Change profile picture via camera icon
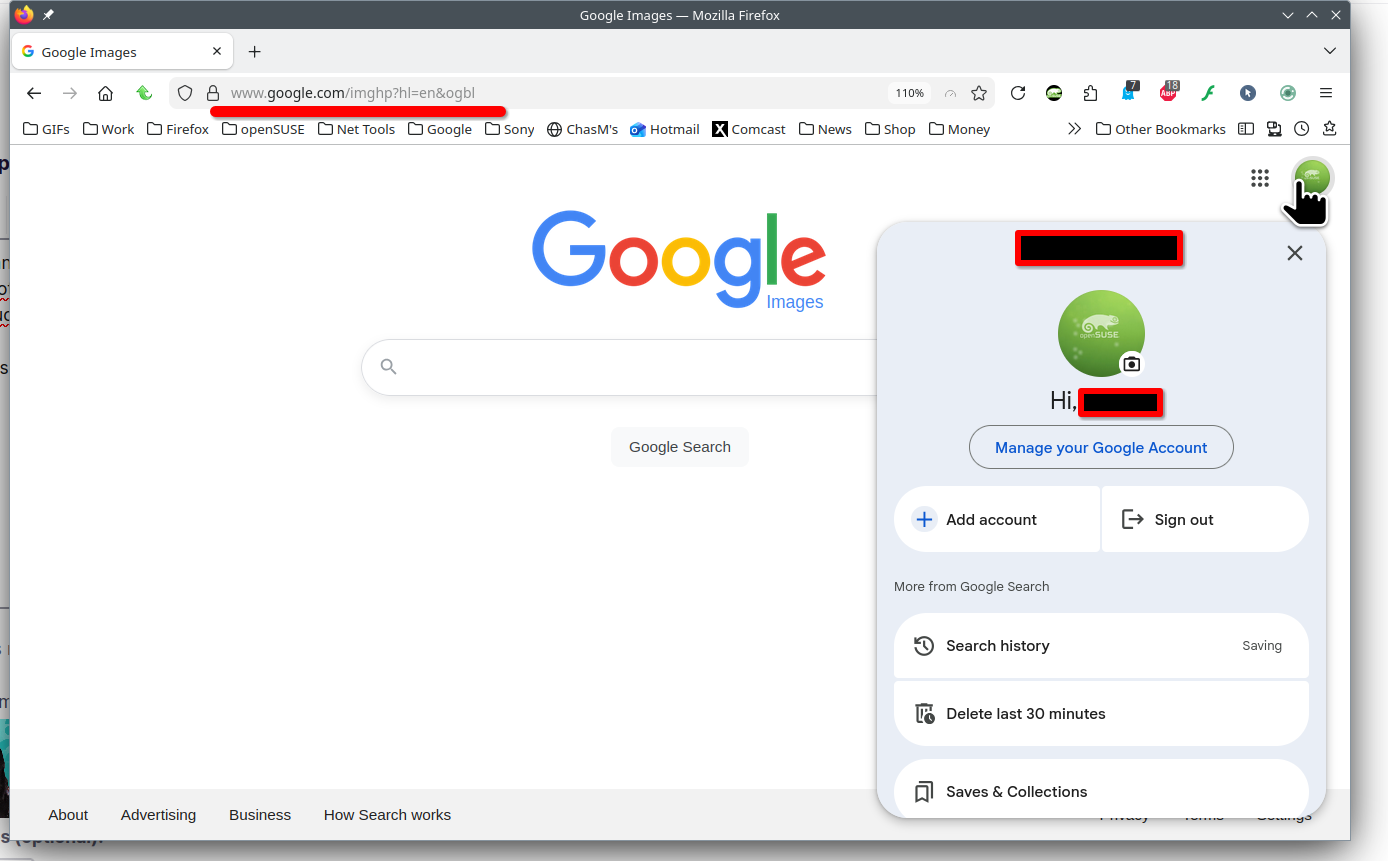 [x=1131, y=364]
